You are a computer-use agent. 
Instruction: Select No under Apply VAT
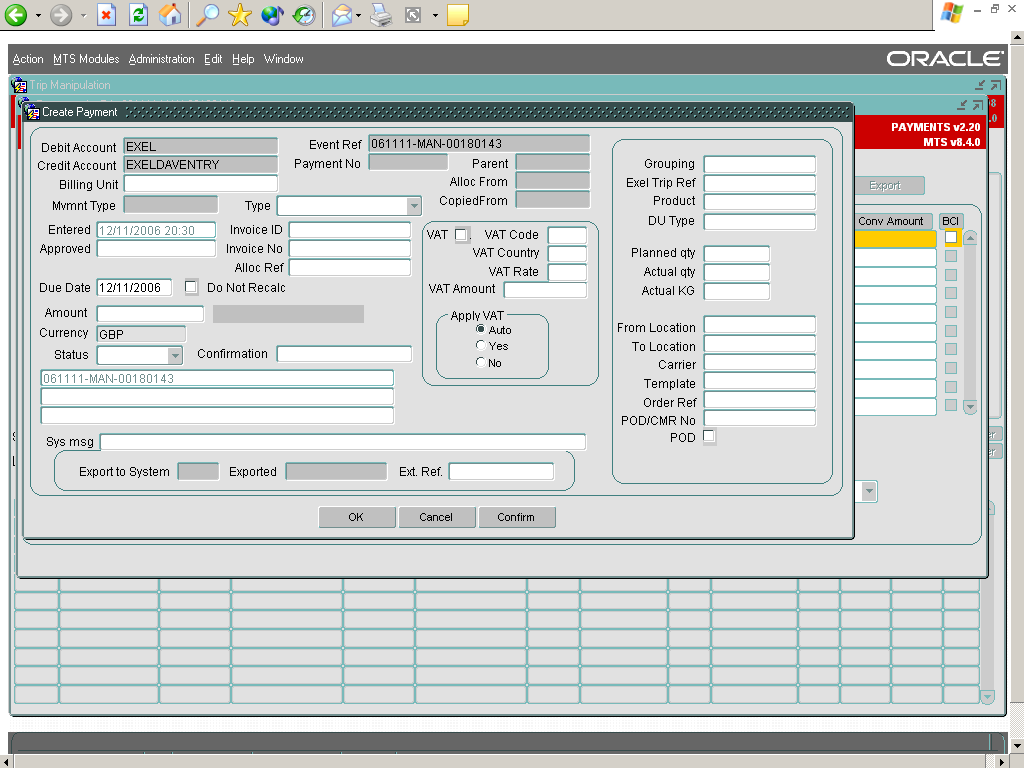[x=481, y=362]
